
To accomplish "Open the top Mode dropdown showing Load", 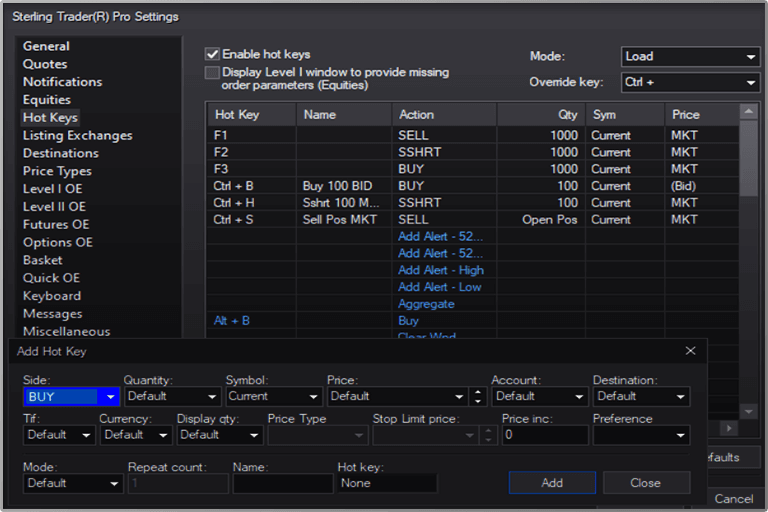I will pyautogui.click(x=690, y=57).
